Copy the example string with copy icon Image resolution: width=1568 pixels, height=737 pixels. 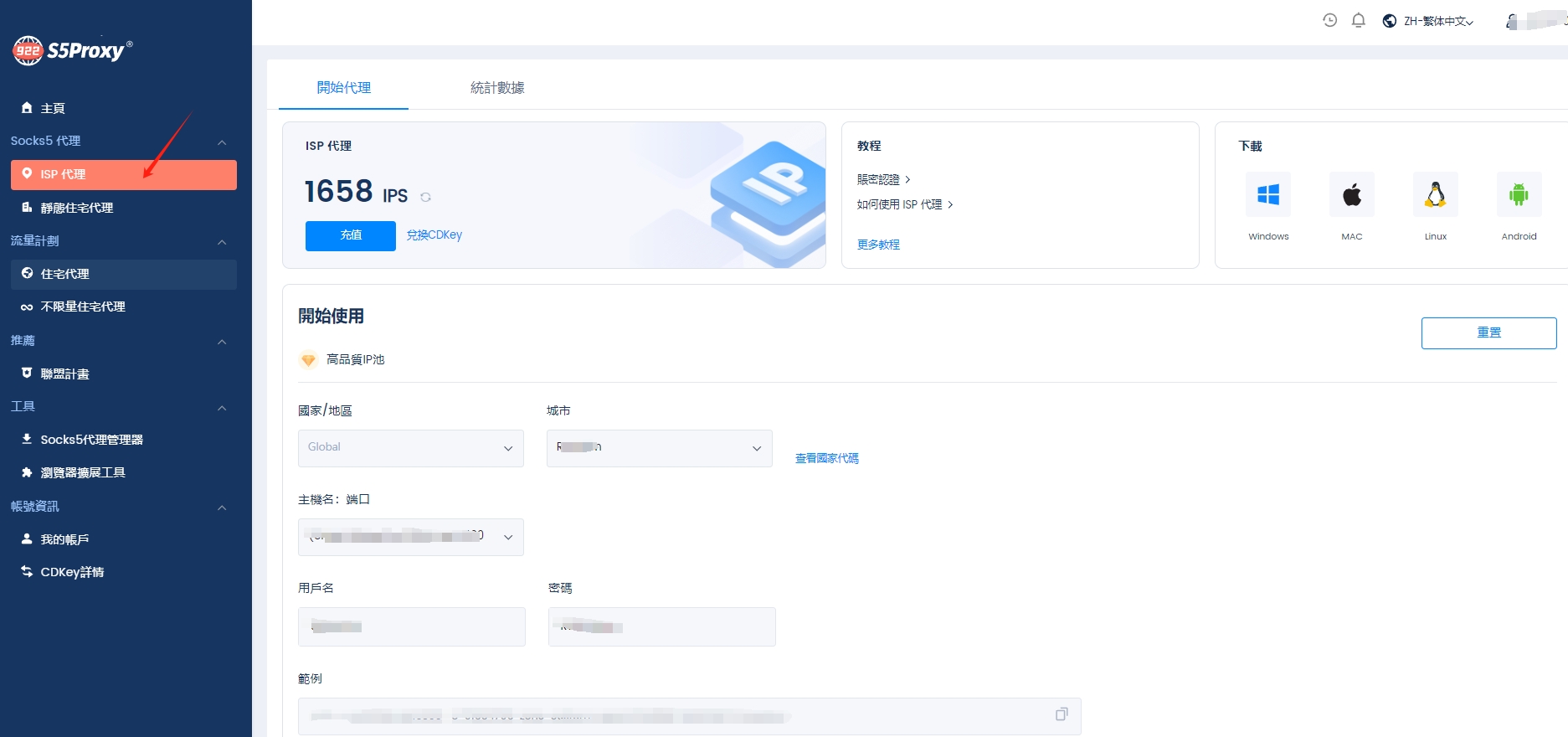pyautogui.click(x=1062, y=714)
